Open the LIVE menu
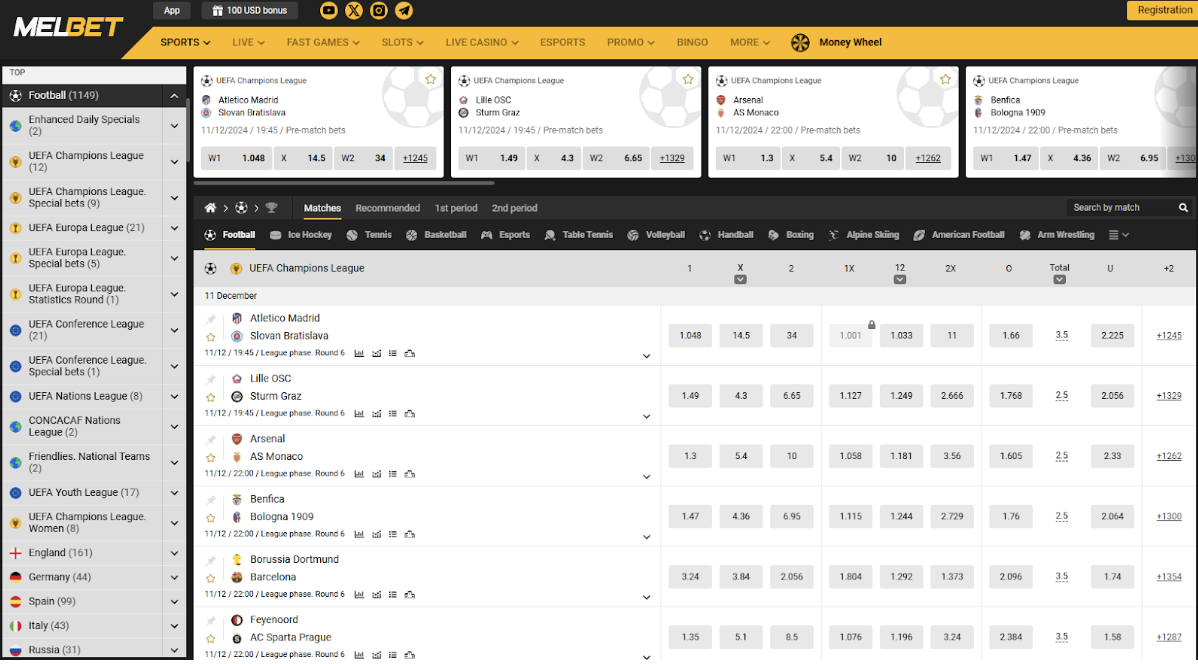This screenshot has height=664, width=1198. (248, 43)
